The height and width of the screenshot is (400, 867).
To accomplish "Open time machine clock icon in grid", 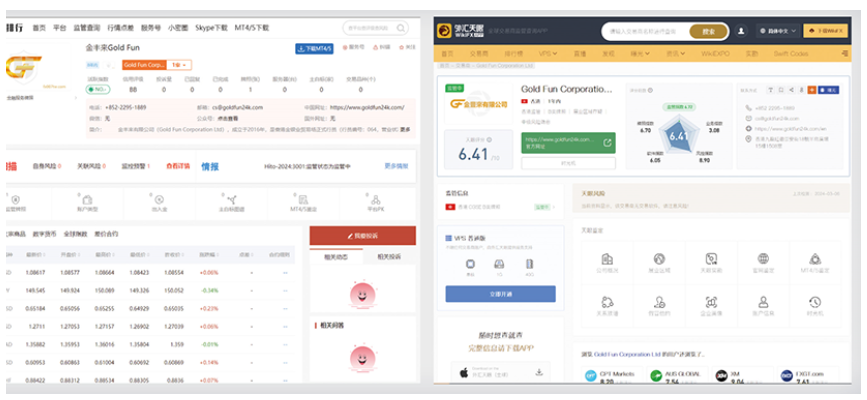I will pos(814,302).
